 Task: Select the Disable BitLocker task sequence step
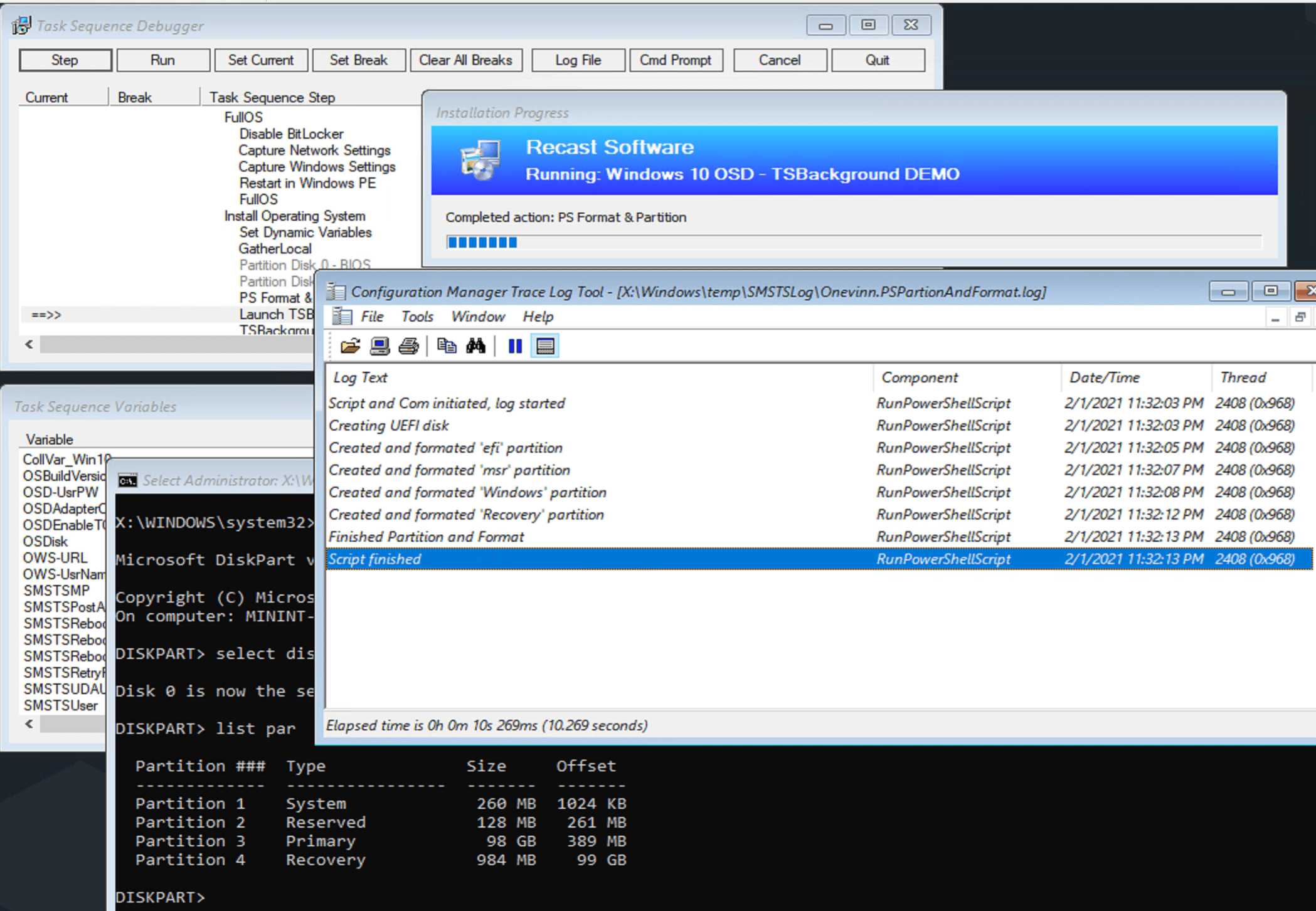tap(290, 133)
